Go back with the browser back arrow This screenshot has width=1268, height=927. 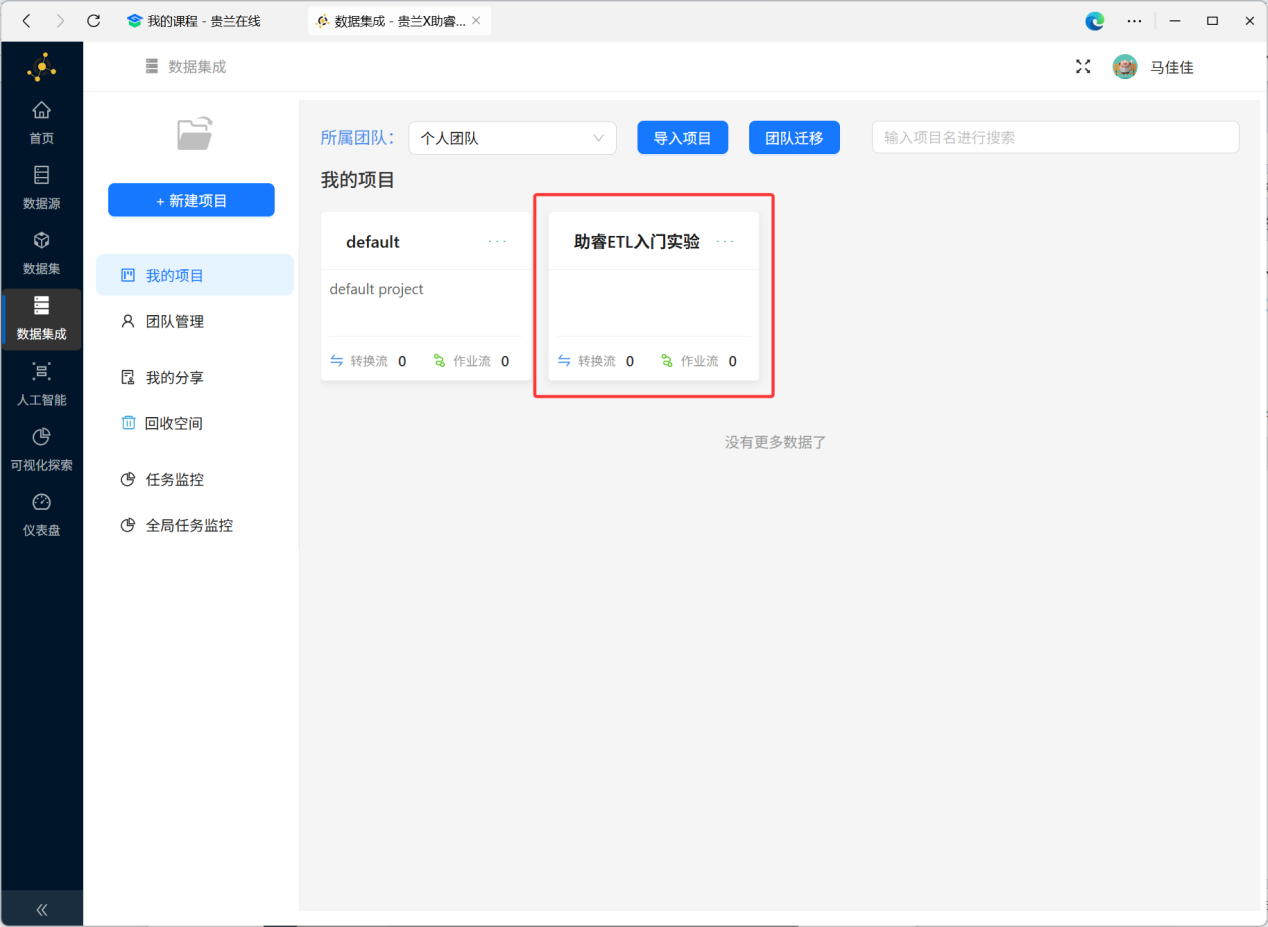(27, 20)
